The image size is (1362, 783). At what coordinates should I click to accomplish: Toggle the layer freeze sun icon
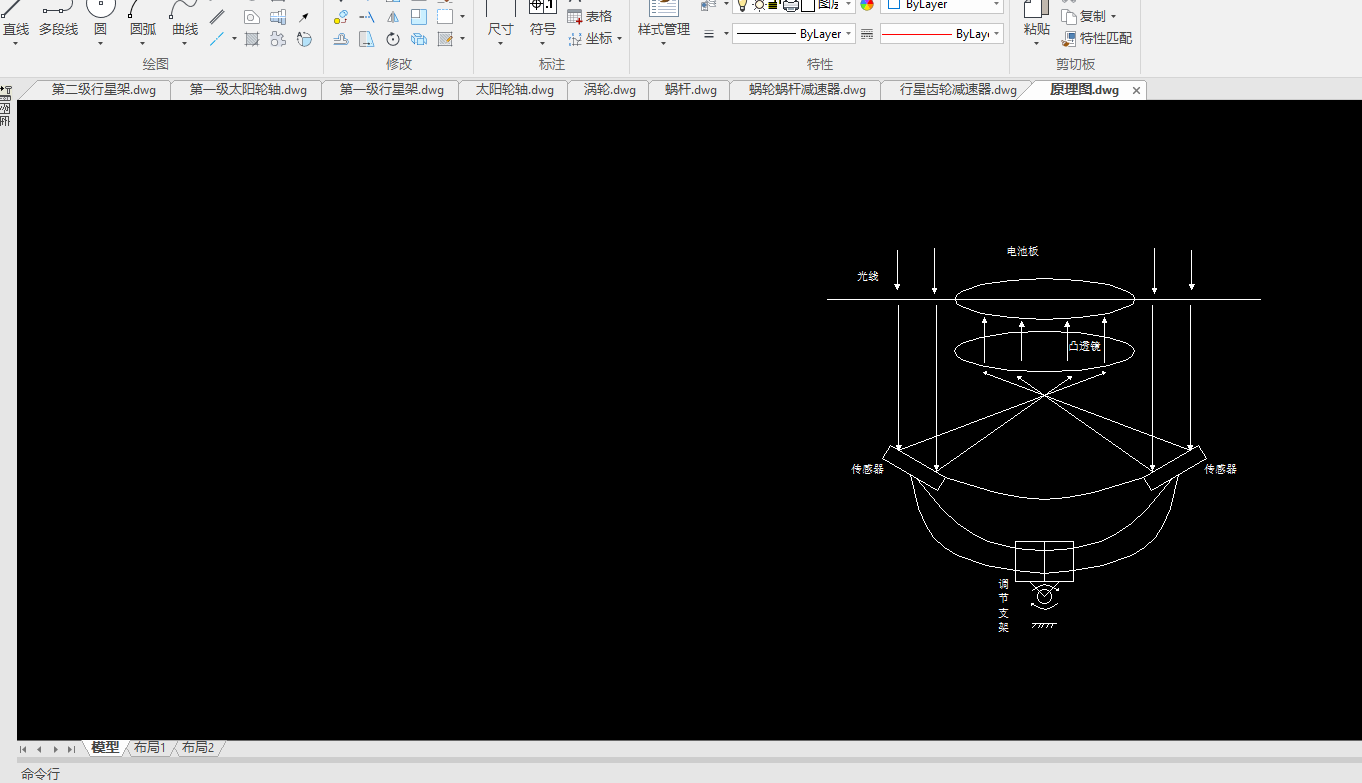tap(758, 5)
